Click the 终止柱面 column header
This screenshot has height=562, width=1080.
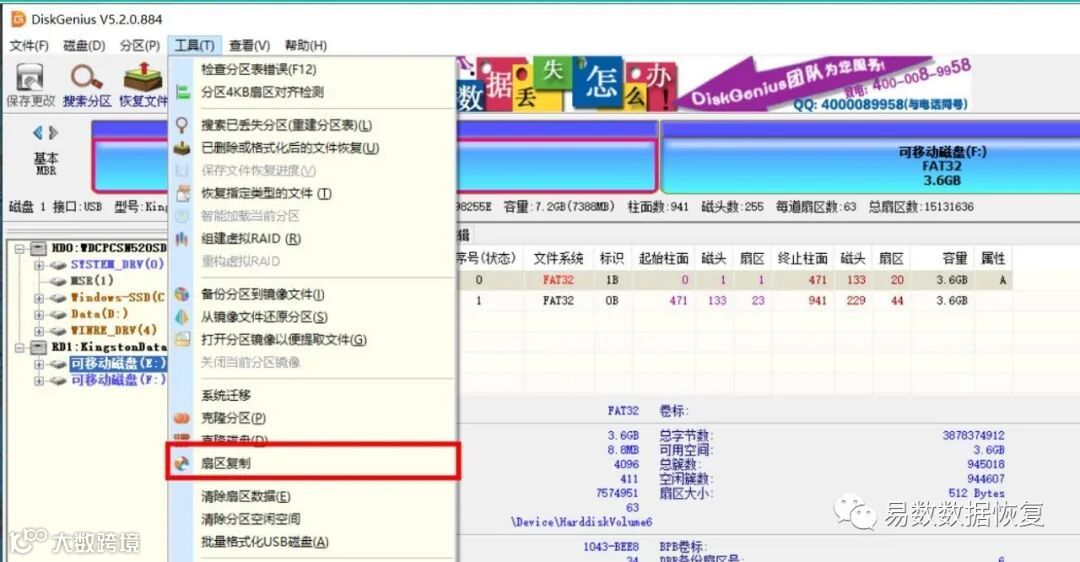click(x=802, y=258)
